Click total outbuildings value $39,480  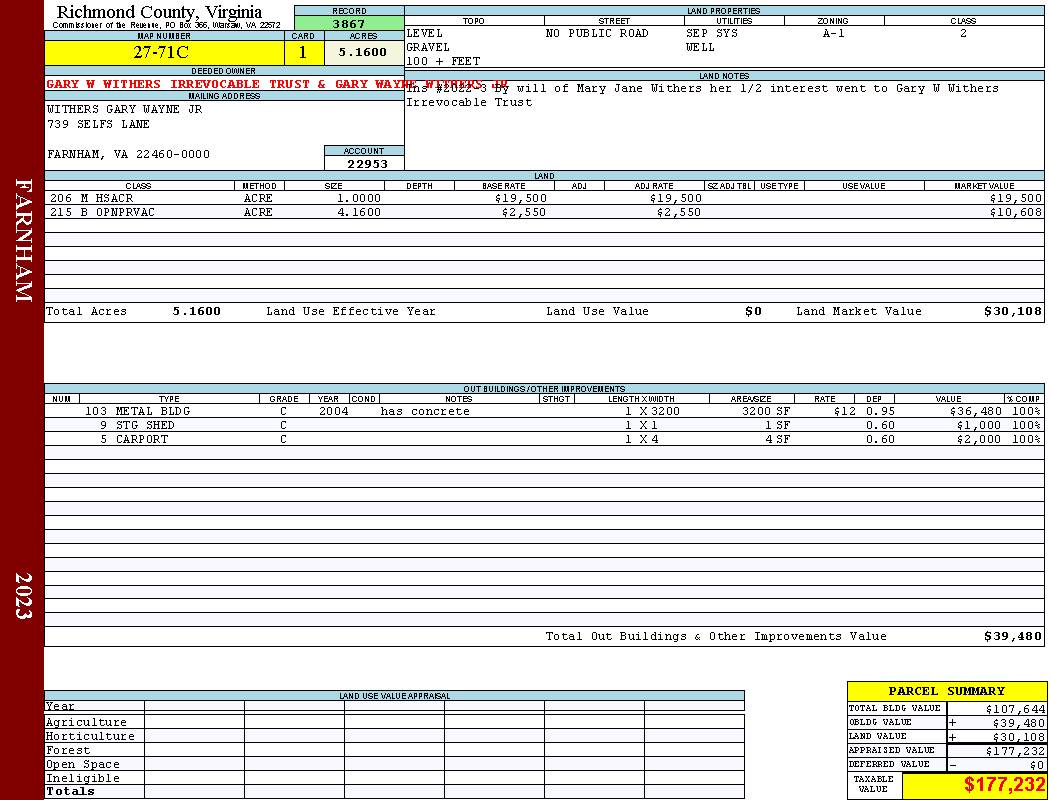(x=1013, y=636)
